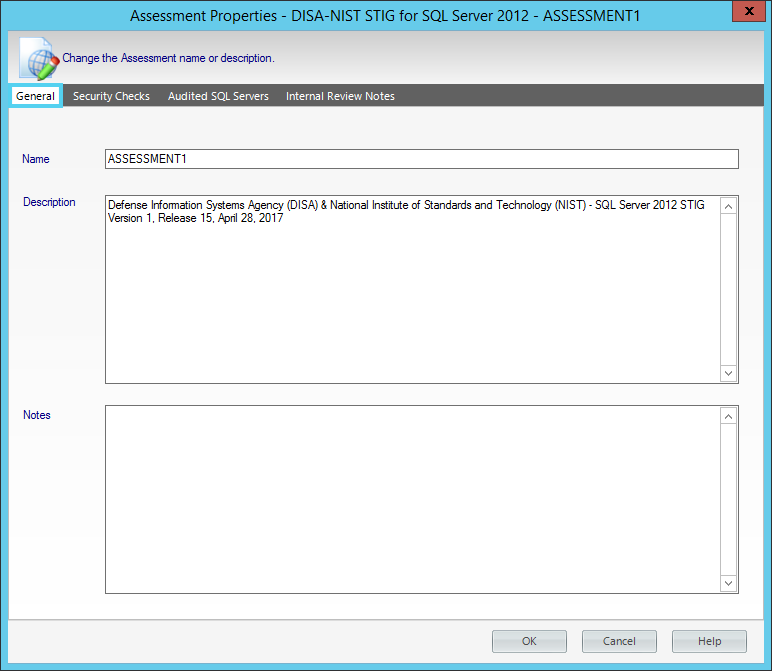Open the Internal Review Notes tab
The image size is (772, 671).
click(340, 96)
